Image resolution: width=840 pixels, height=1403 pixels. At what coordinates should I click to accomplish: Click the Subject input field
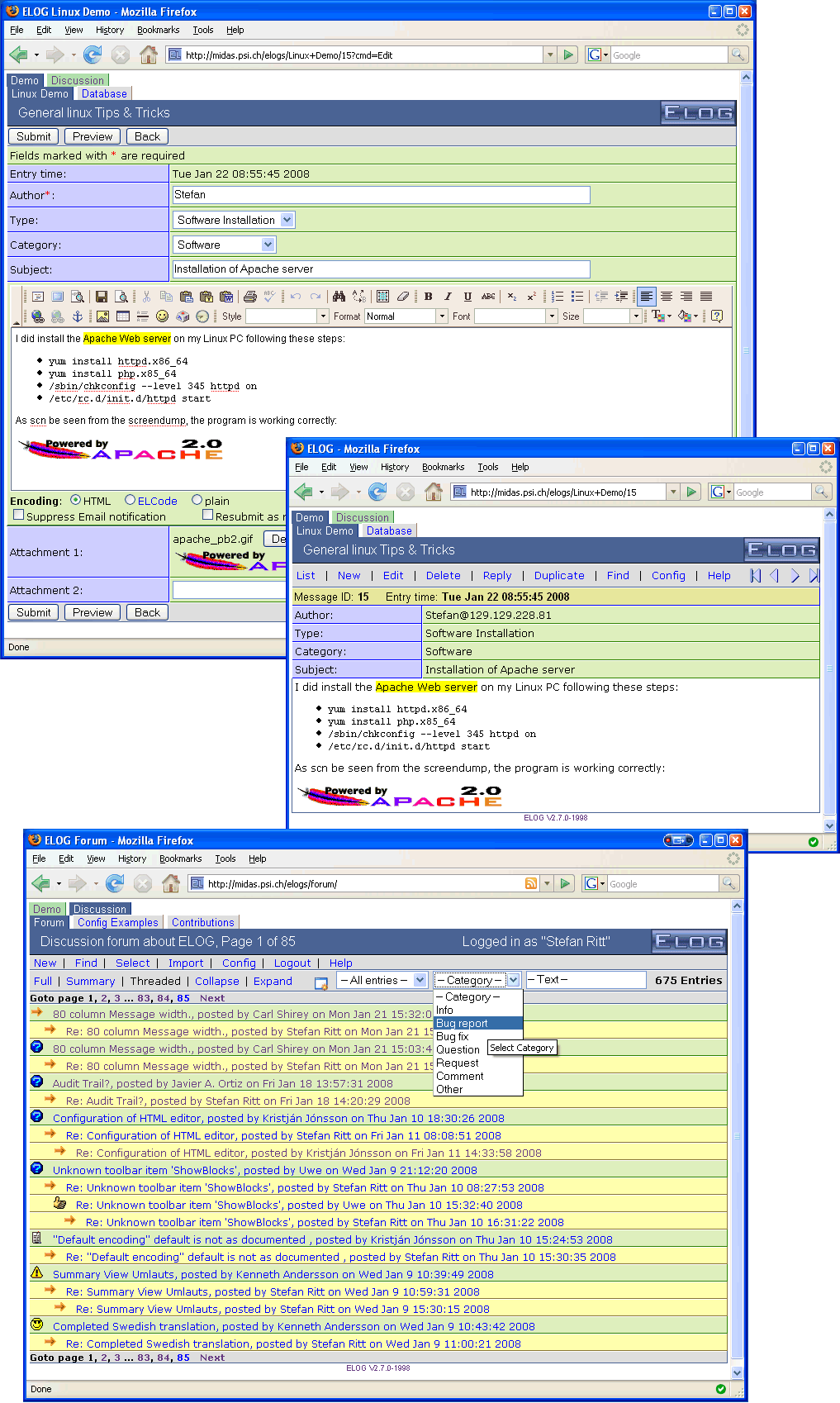tap(381, 269)
